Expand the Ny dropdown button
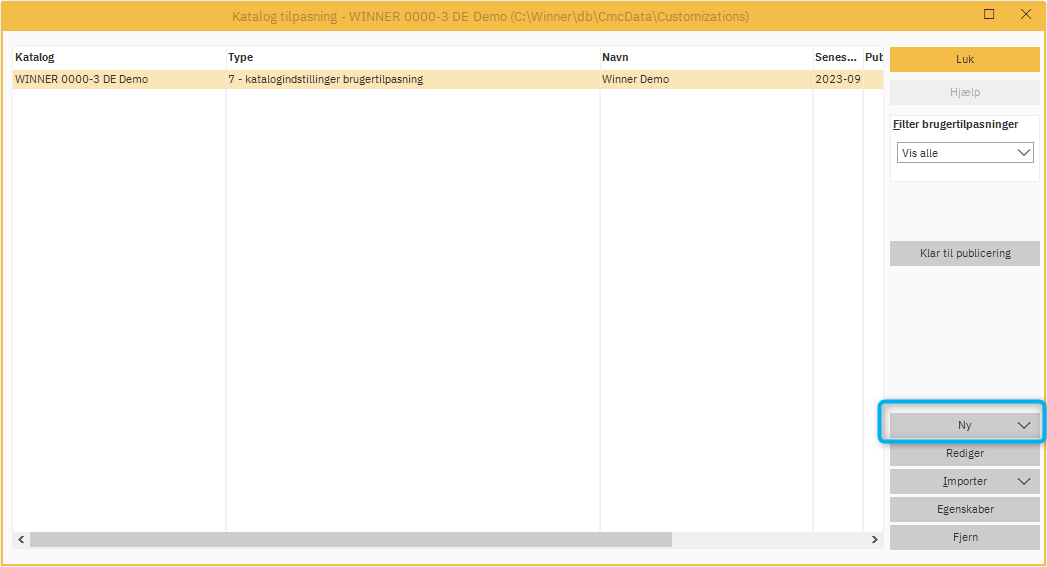This screenshot has width=1047, height=567. click(1023, 425)
